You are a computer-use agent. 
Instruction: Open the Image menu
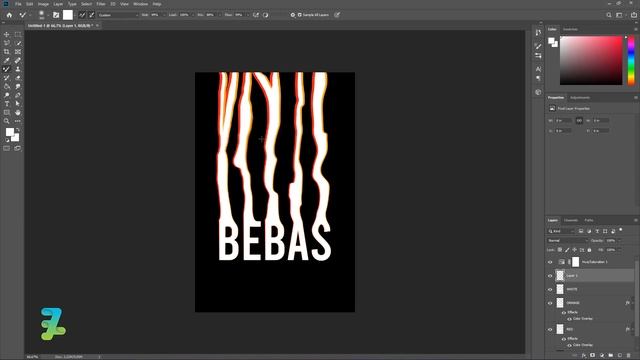pos(43,4)
